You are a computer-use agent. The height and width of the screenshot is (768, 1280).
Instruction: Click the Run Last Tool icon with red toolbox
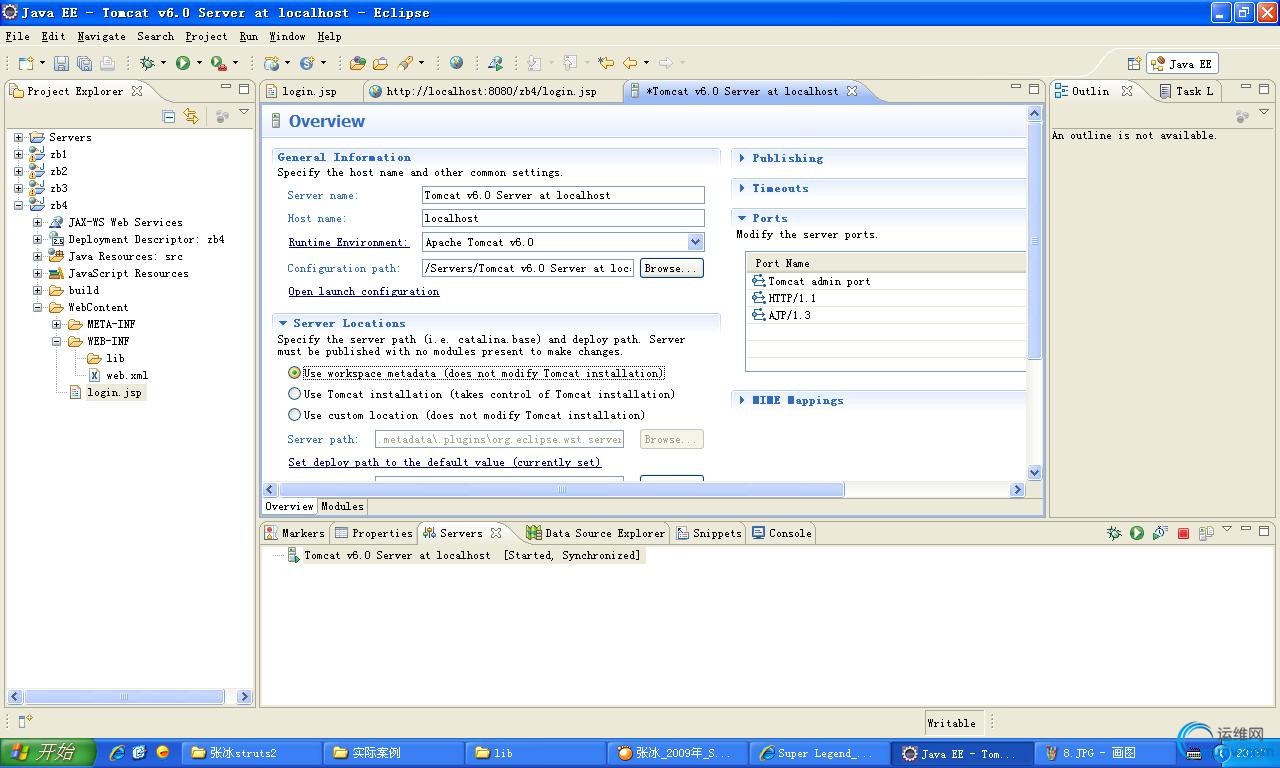coord(218,63)
